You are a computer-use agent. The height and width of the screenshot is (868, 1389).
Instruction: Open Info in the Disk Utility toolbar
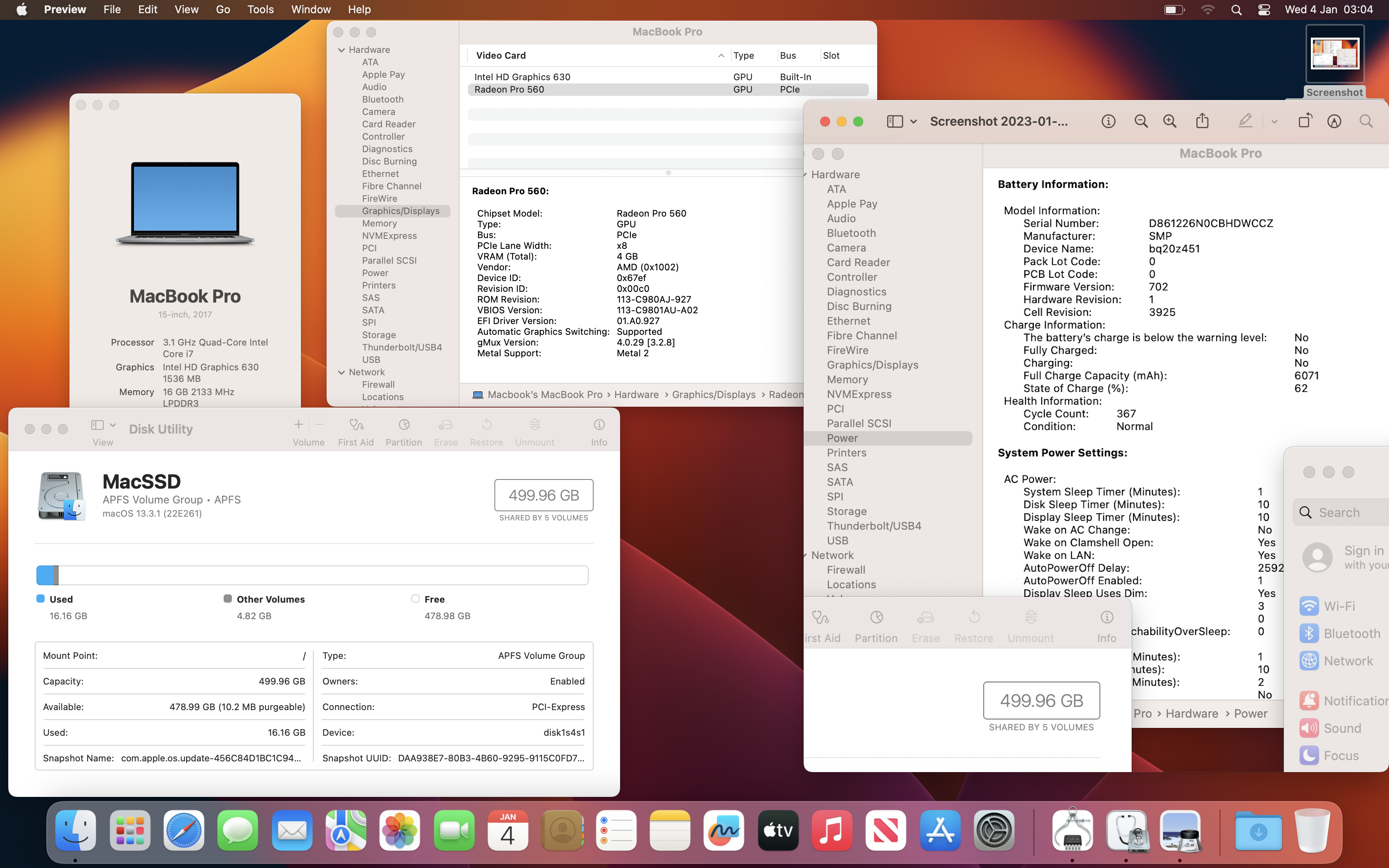coord(599,432)
